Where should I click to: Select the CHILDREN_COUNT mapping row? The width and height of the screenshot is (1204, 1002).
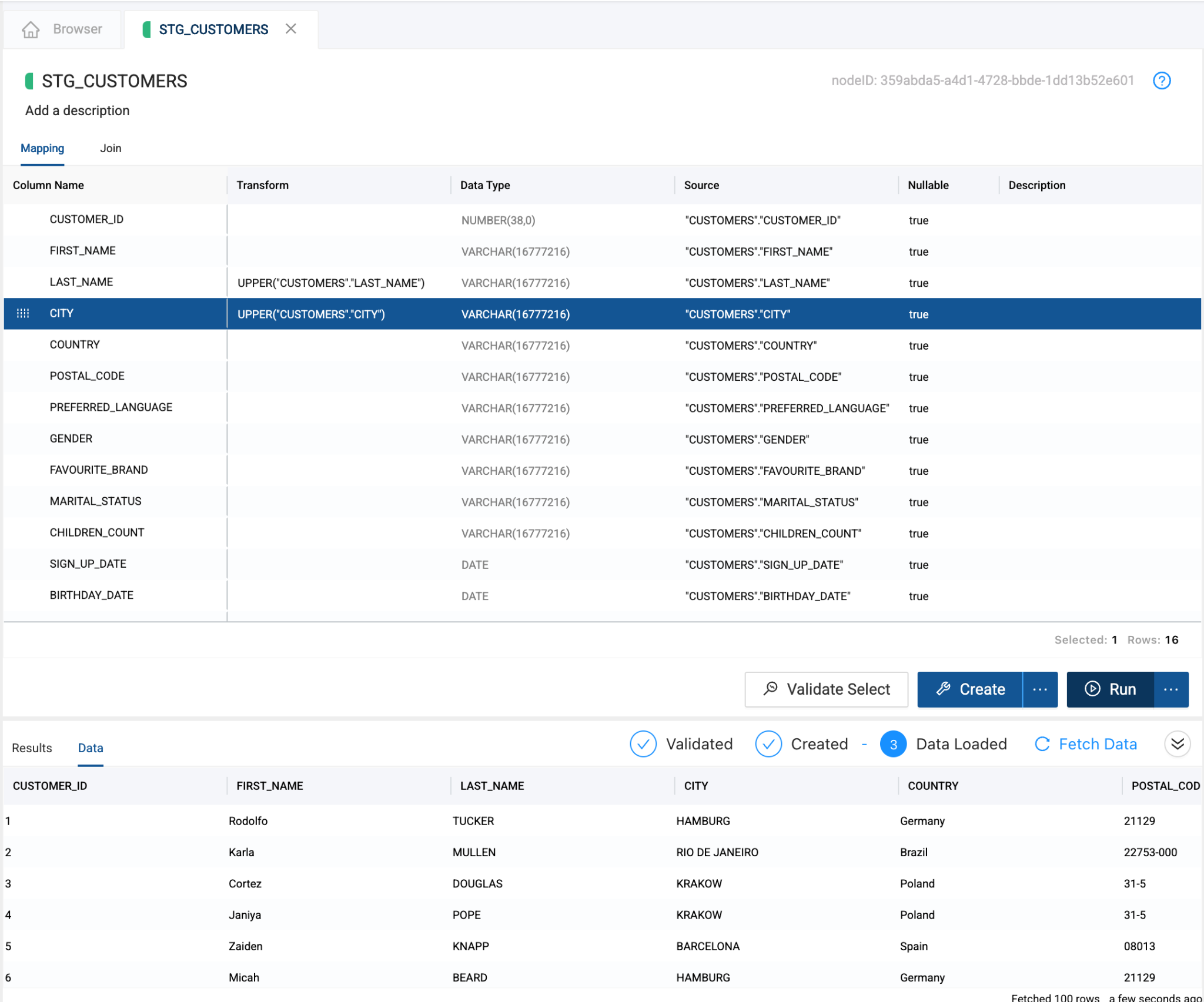coord(602,533)
